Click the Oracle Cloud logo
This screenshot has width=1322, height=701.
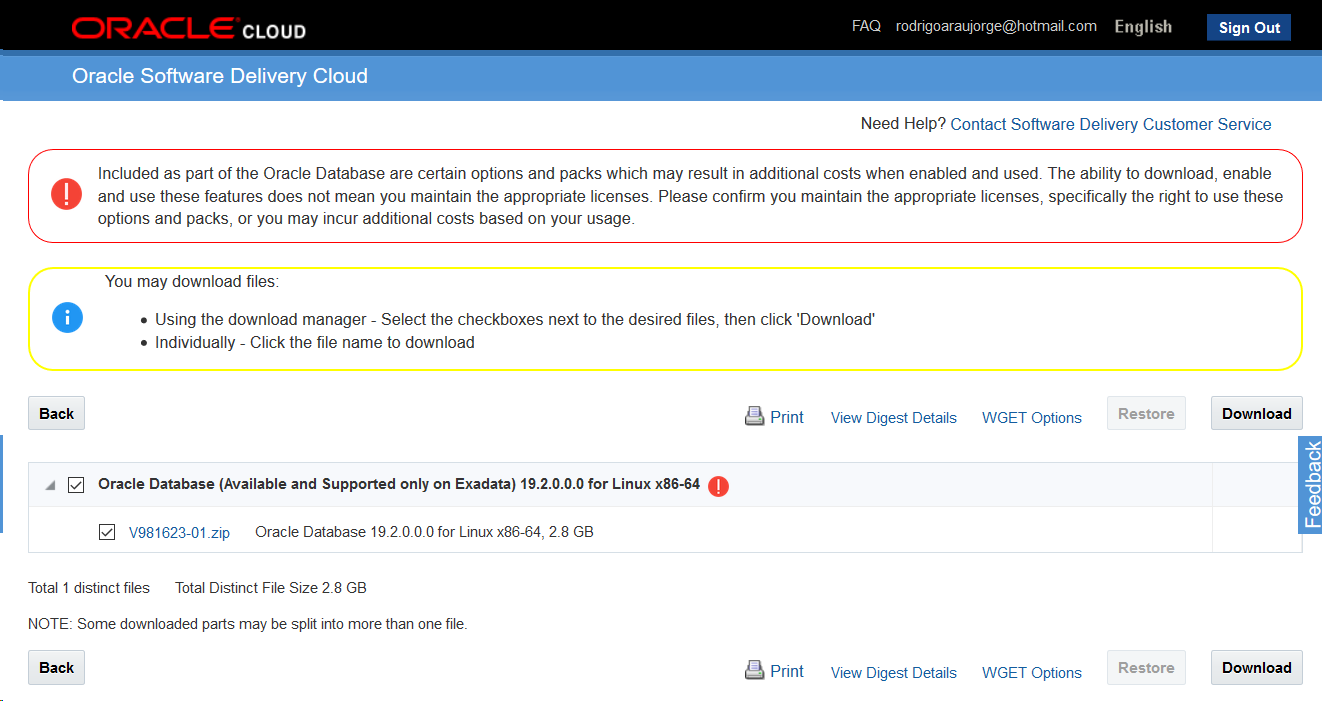click(189, 29)
